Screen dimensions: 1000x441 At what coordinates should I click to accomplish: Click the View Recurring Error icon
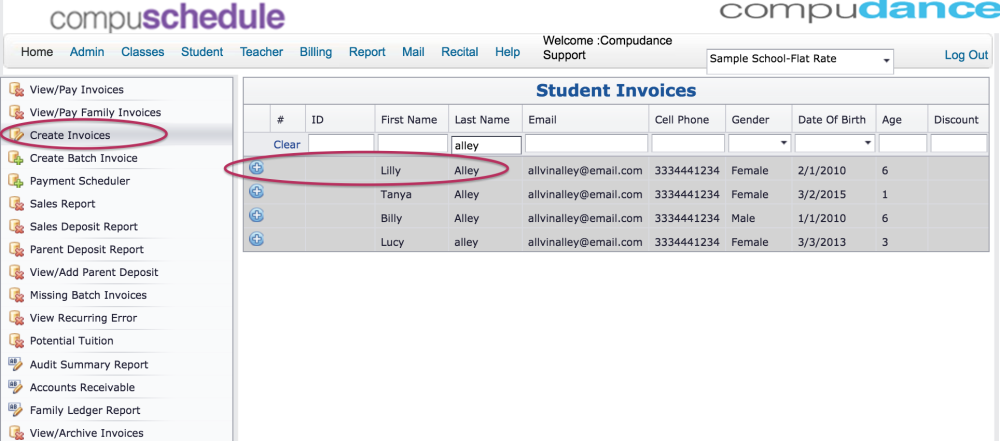pos(16,318)
